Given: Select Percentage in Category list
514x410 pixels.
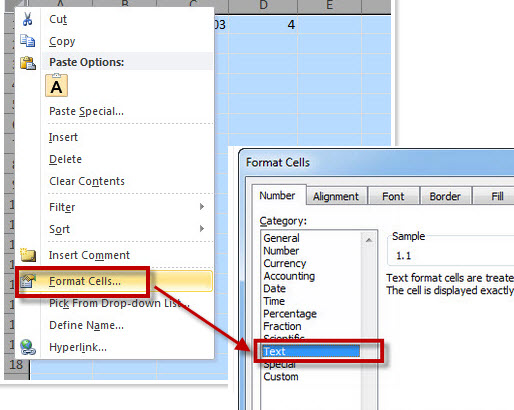Looking at the screenshot, I should (x=290, y=314).
